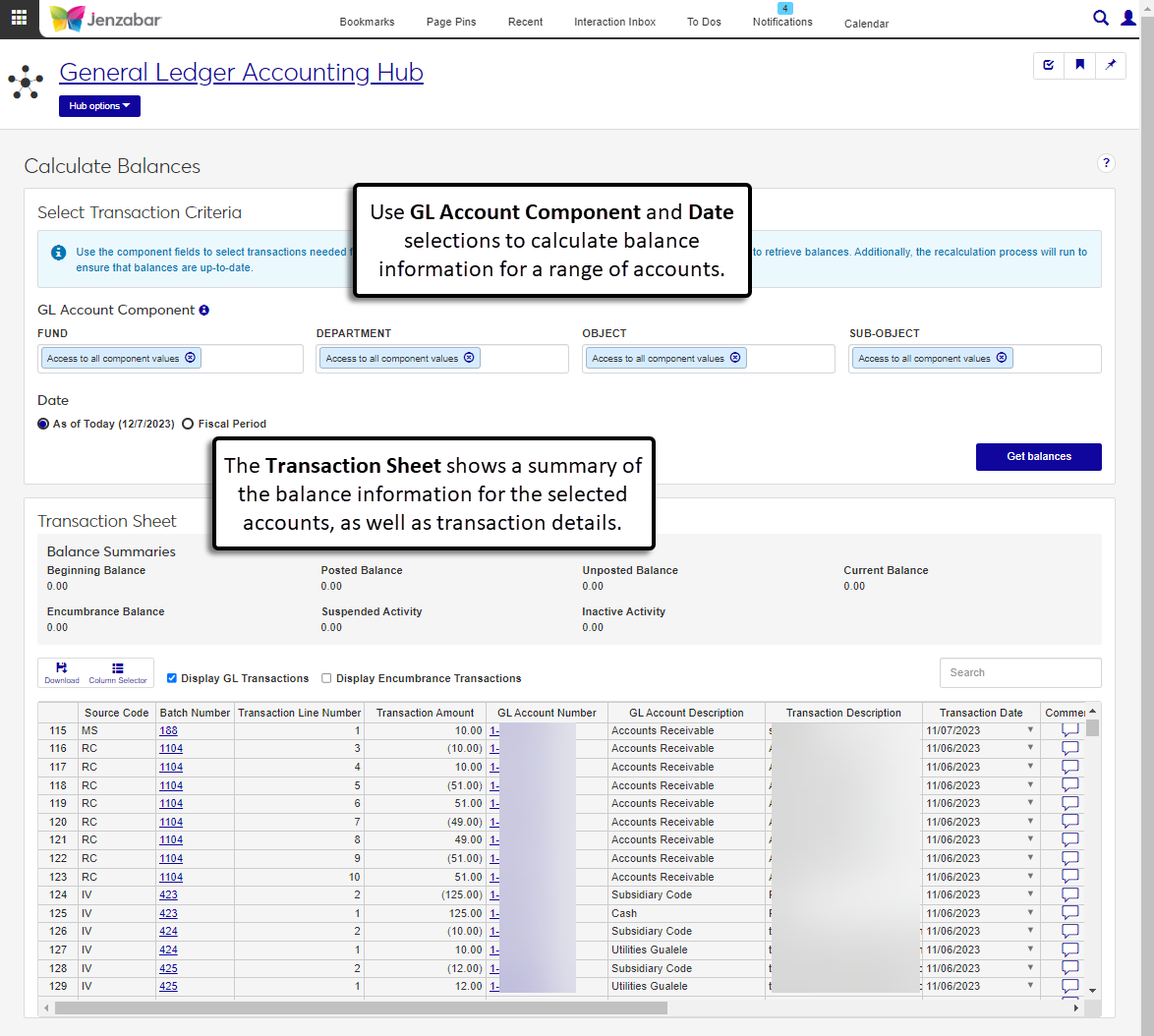Open the apps grid menu icon
This screenshot has width=1154, height=1036.
pyautogui.click(x=19, y=17)
